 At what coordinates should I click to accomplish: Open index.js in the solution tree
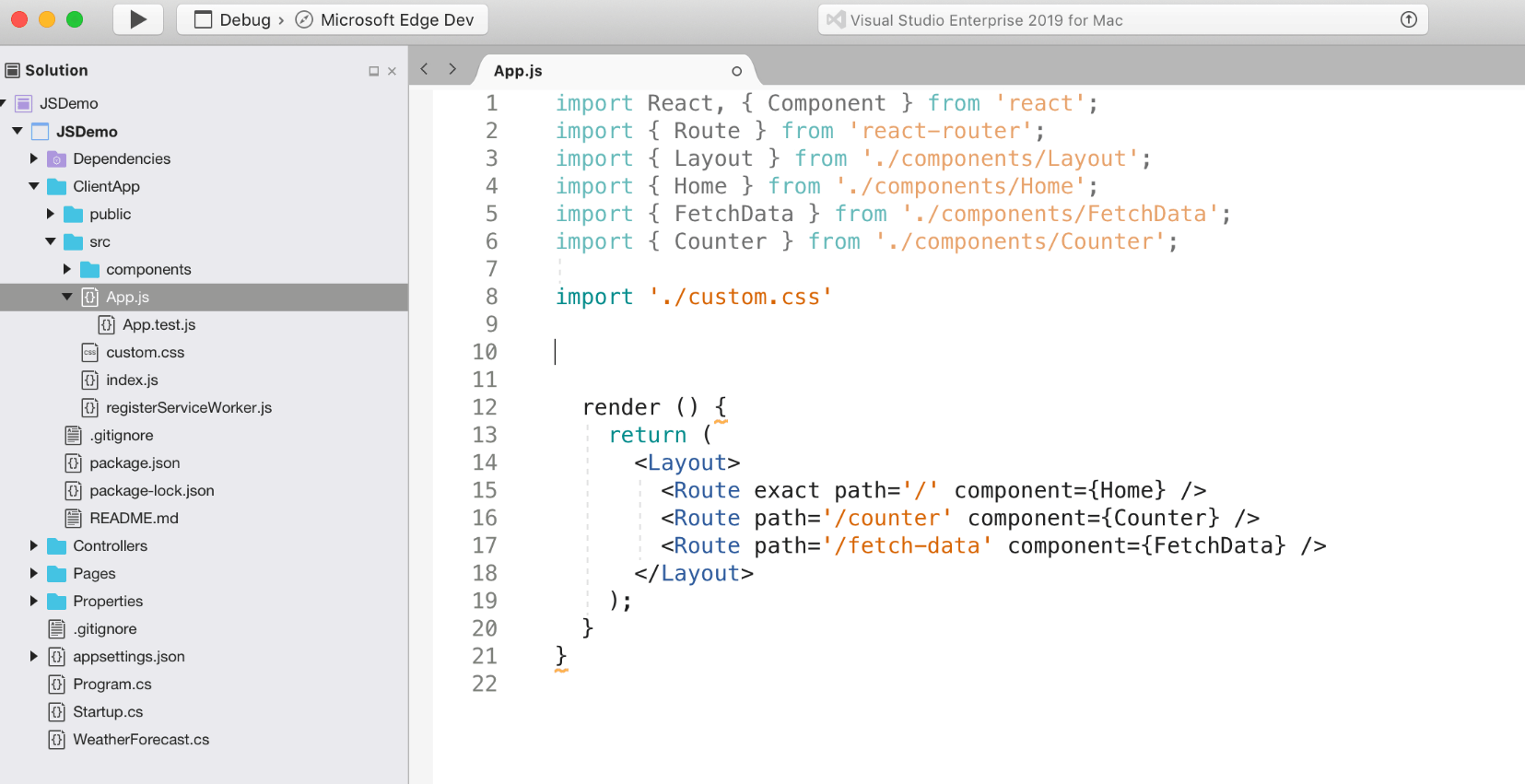pos(132,380)
